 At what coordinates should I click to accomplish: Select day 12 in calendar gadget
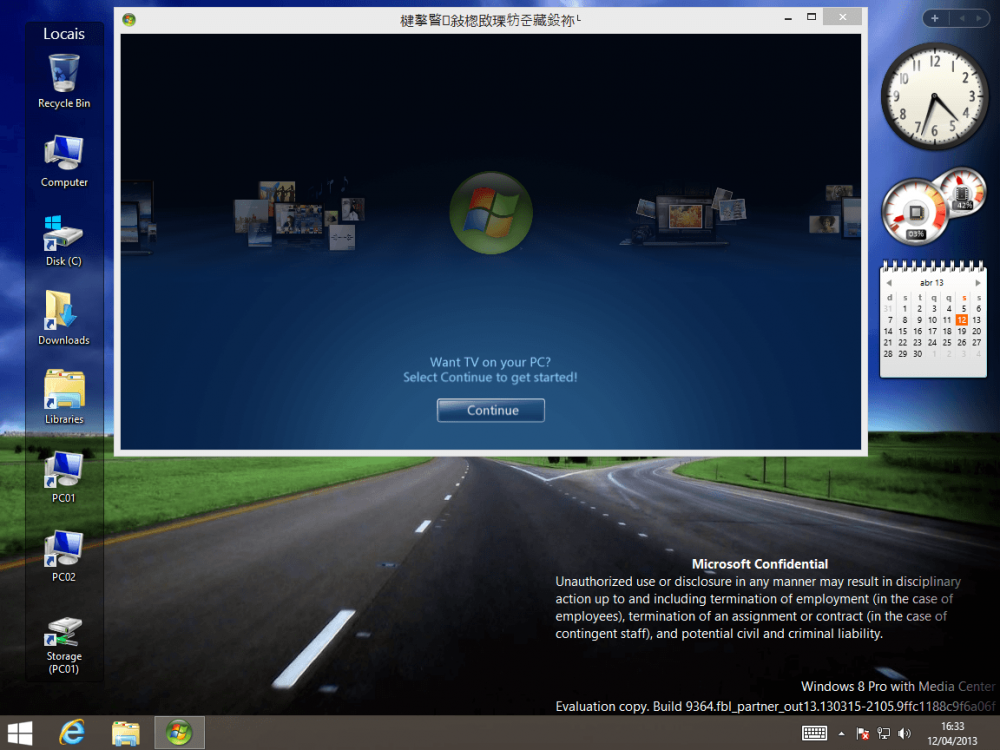(x=962, y=320)
